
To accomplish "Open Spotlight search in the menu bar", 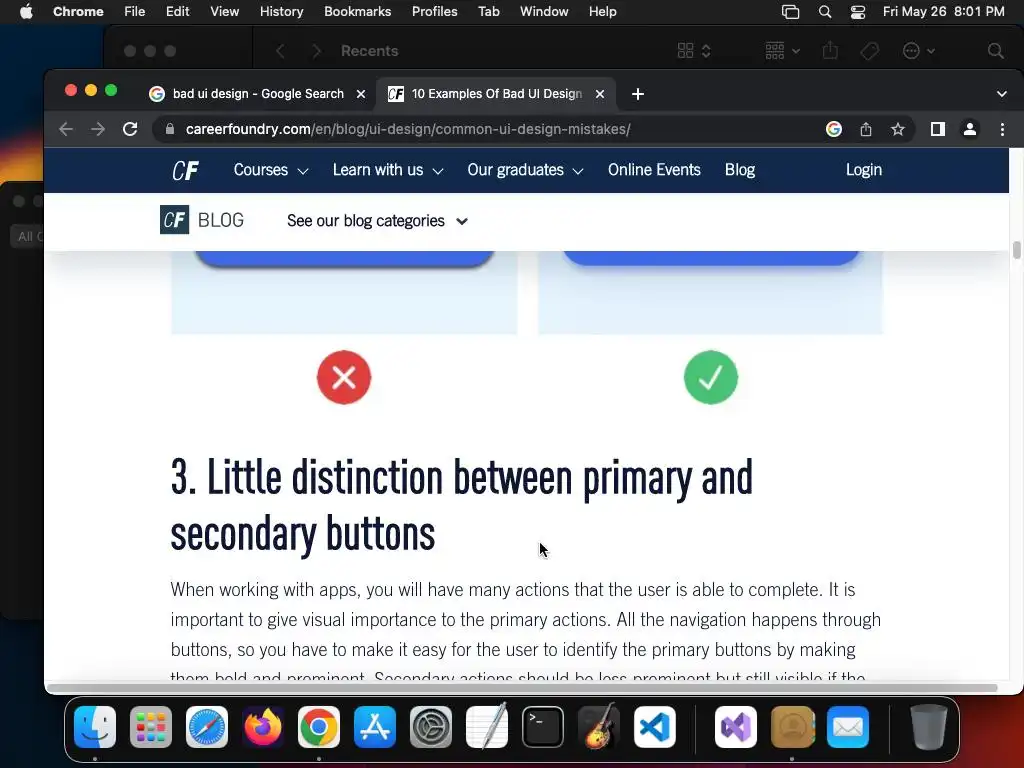I will [825, 12].
